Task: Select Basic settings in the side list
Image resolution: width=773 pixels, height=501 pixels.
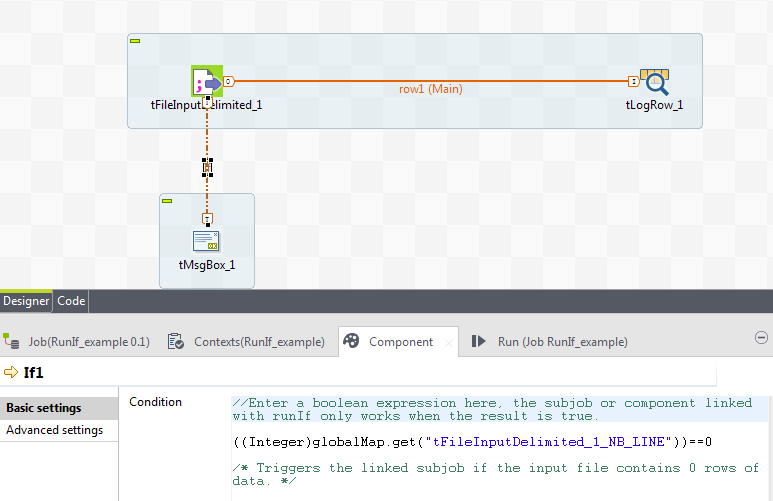Action: (44, 408)
